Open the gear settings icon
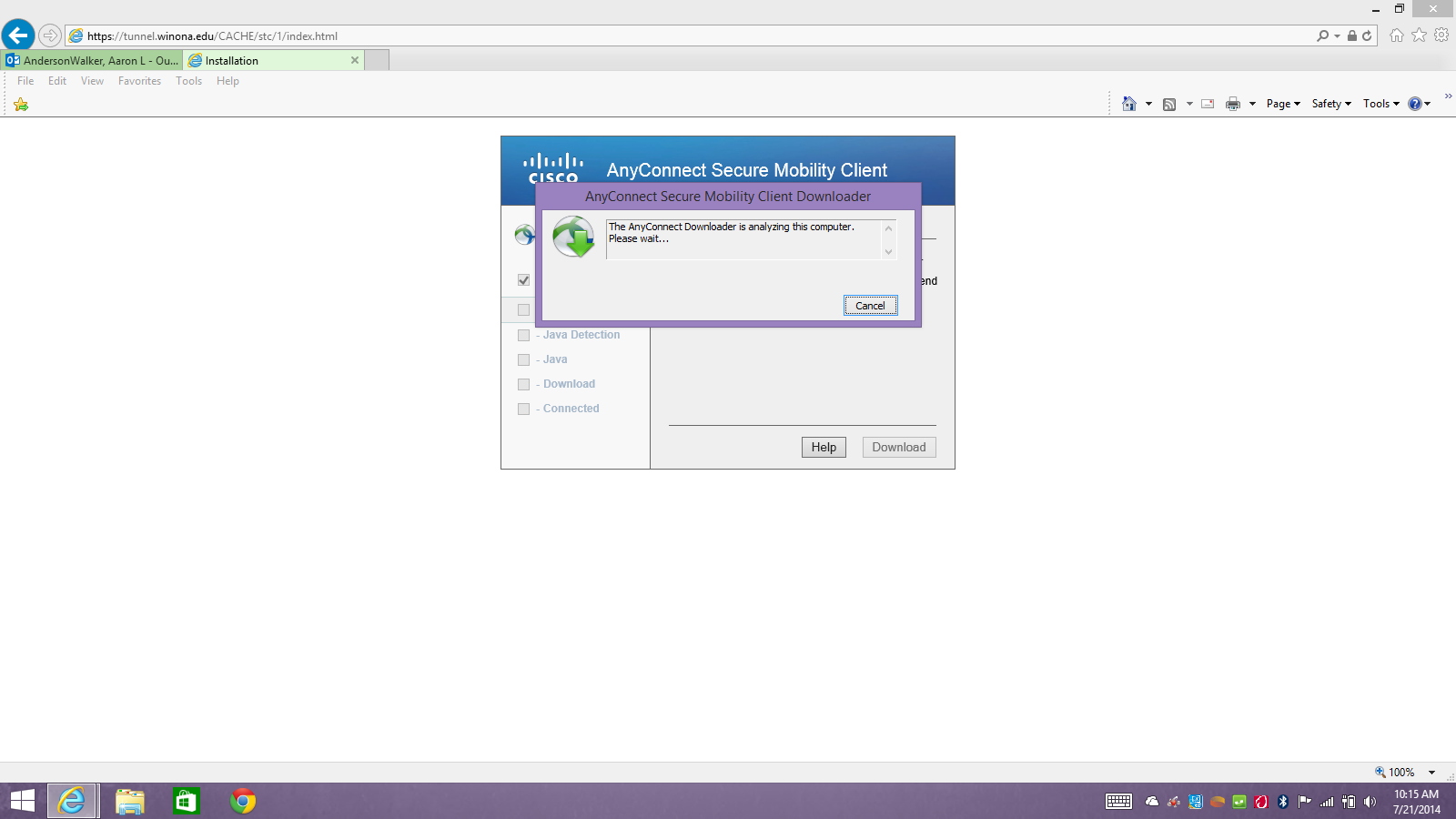Viewport: 1456px width, 819px height. coord(1441,35)
